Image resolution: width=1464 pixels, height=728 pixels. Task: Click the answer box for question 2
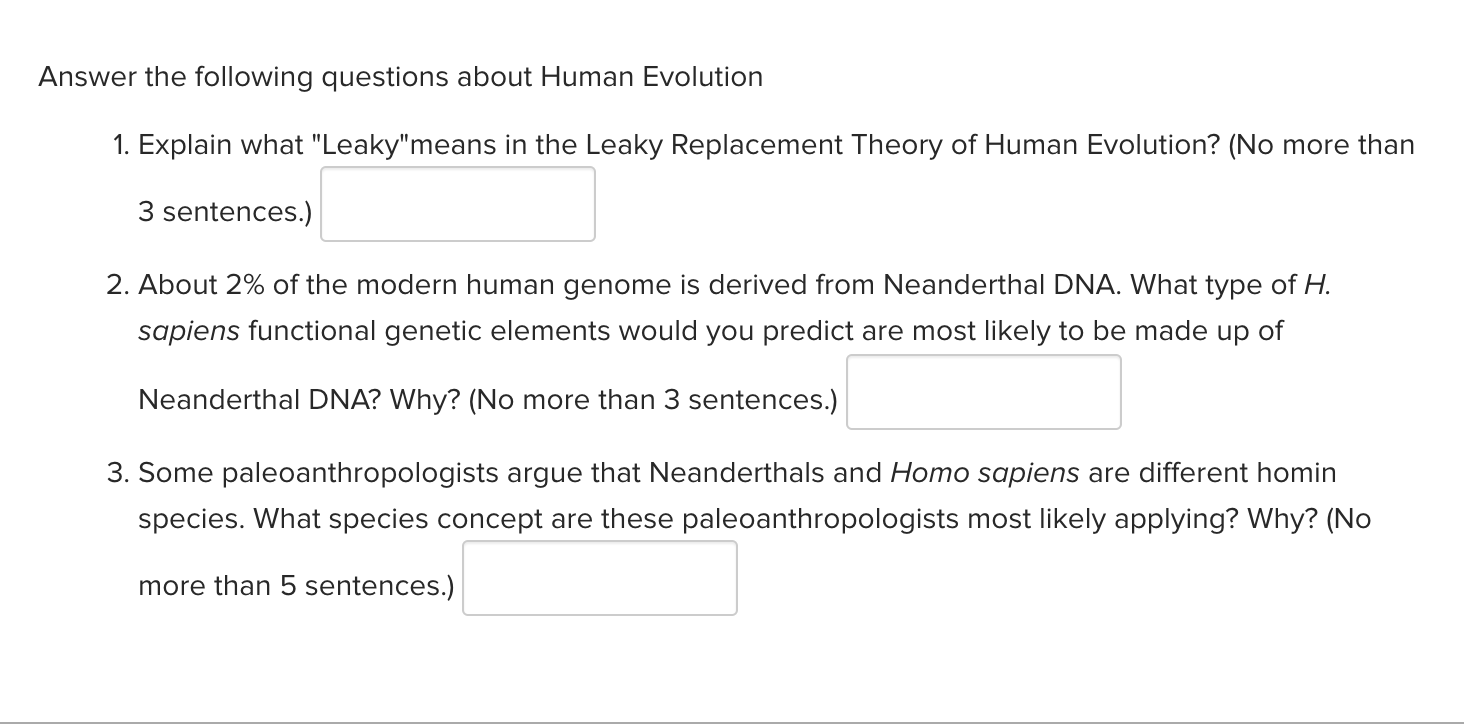click(983, 391)
